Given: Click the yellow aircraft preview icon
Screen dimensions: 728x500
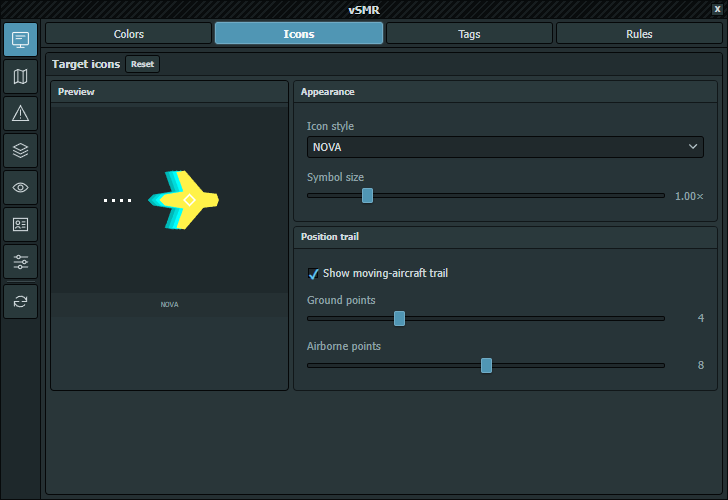Looking at the screenshot, I should [x=184, y=200].
